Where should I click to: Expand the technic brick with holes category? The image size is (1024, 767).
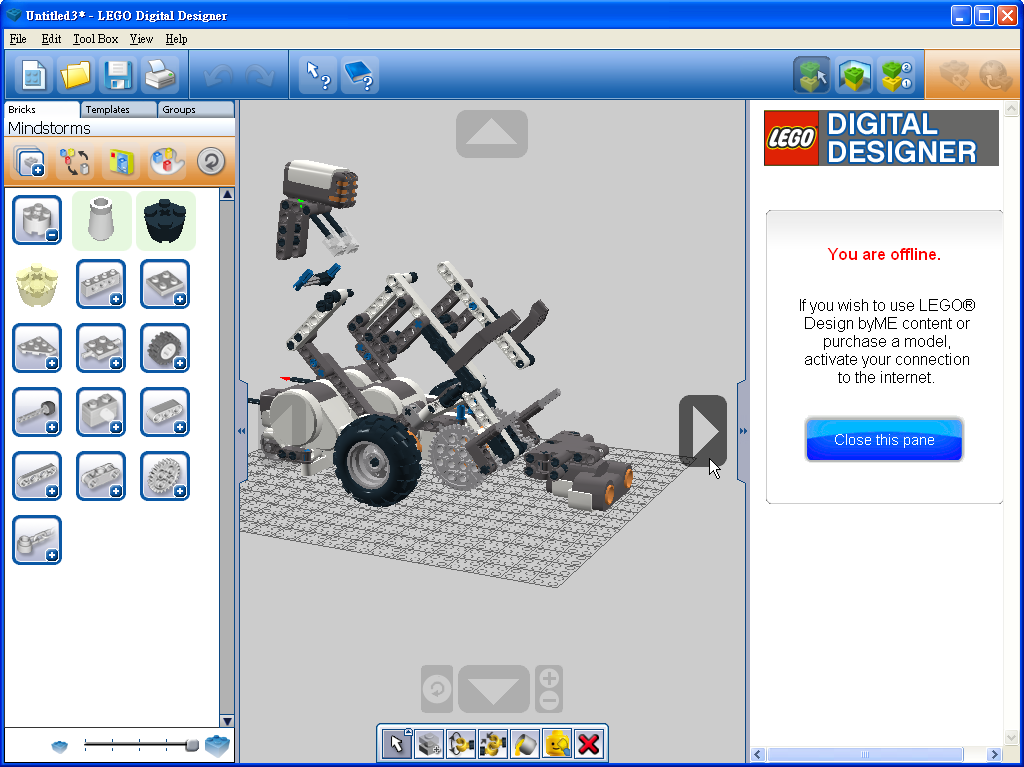point(101,284)
